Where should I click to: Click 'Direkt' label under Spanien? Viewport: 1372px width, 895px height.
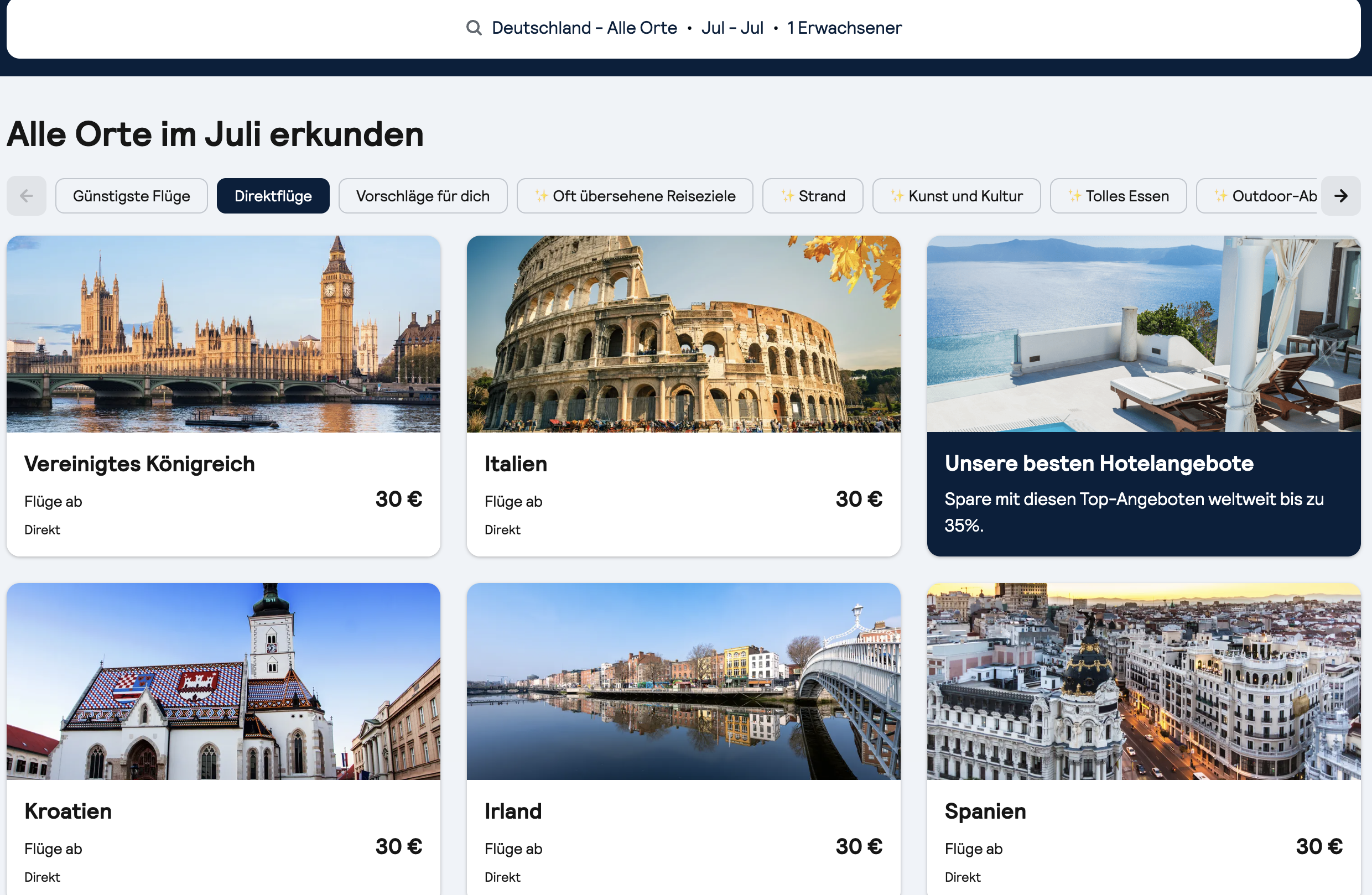(963, 877)
